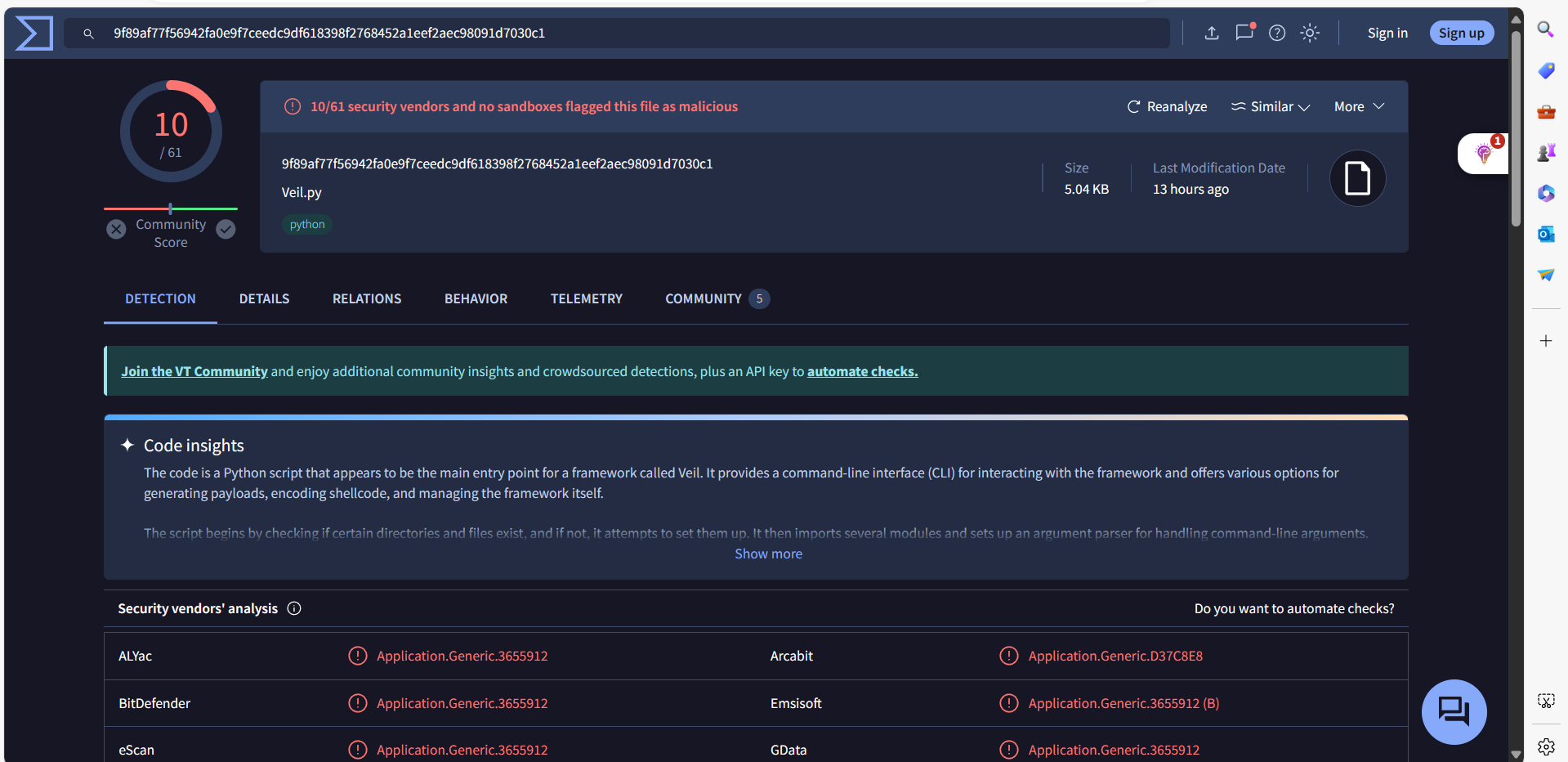Upvote with the Community Score check icon

point(226,229)
